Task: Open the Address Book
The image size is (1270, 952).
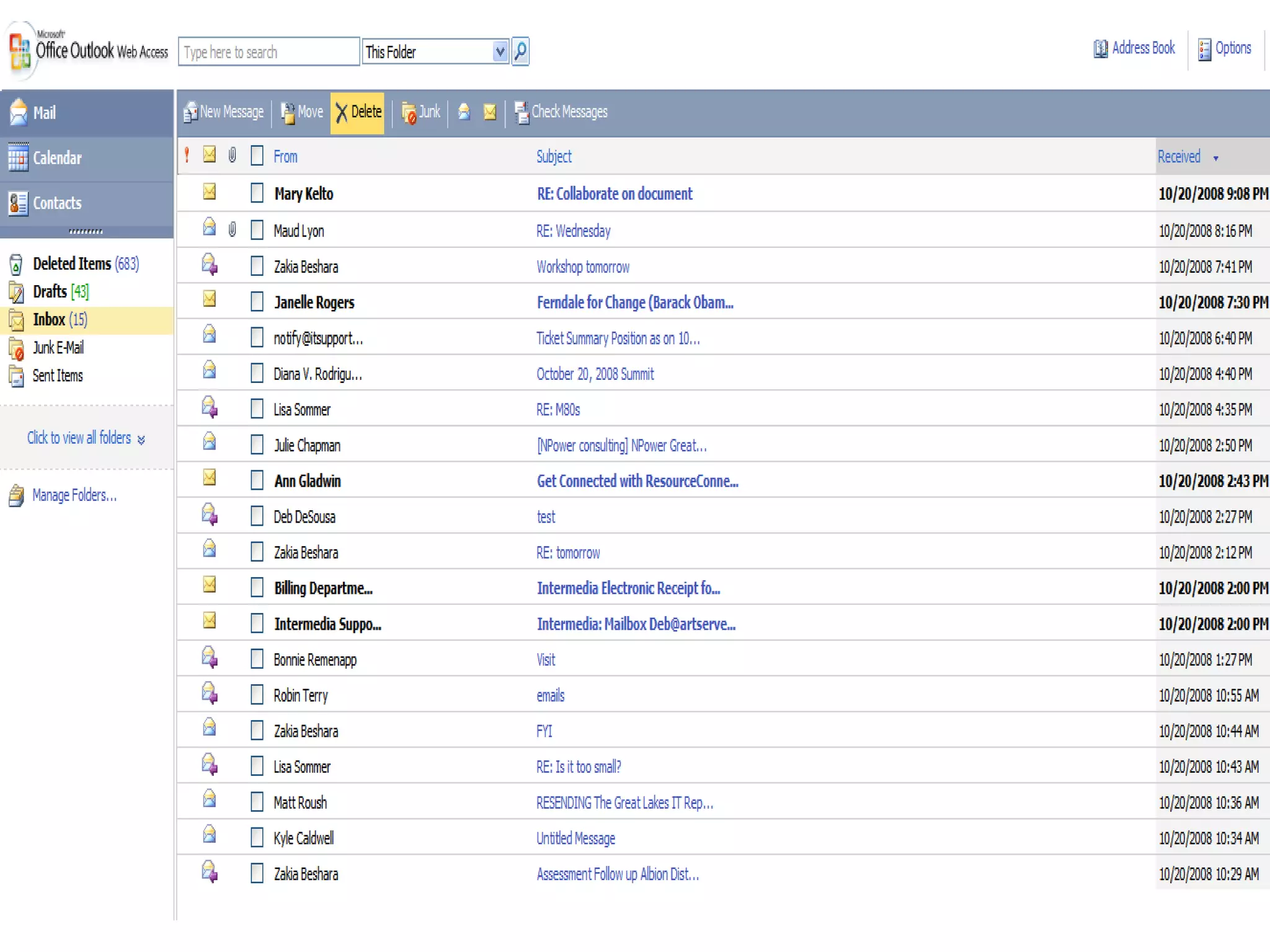Action: 1134,48
